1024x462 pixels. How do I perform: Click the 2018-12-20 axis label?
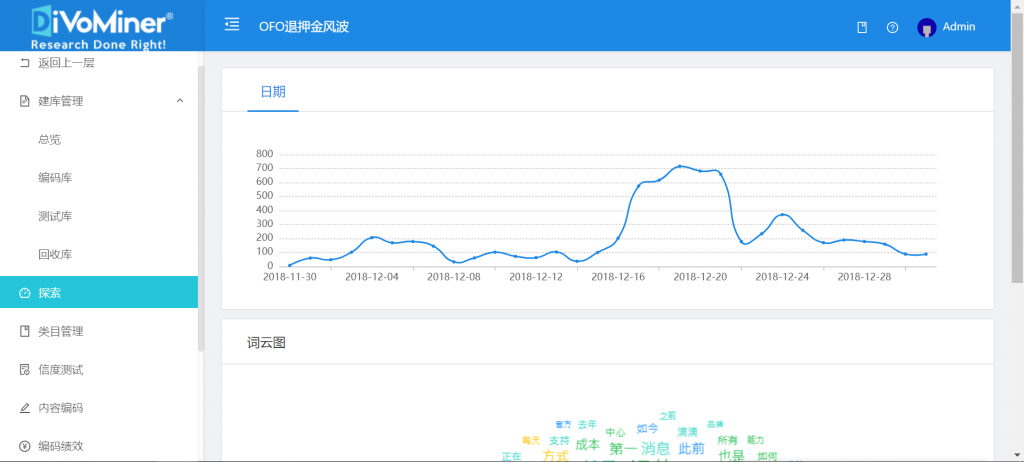(x=700, y=276)
